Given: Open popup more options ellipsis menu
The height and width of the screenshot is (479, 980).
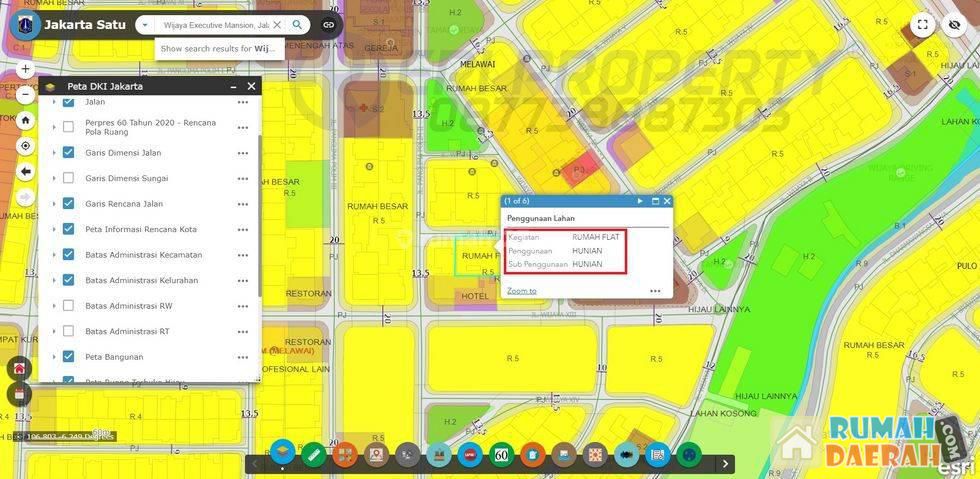Looking at the screenshot, I should click(x=655, y=291).
